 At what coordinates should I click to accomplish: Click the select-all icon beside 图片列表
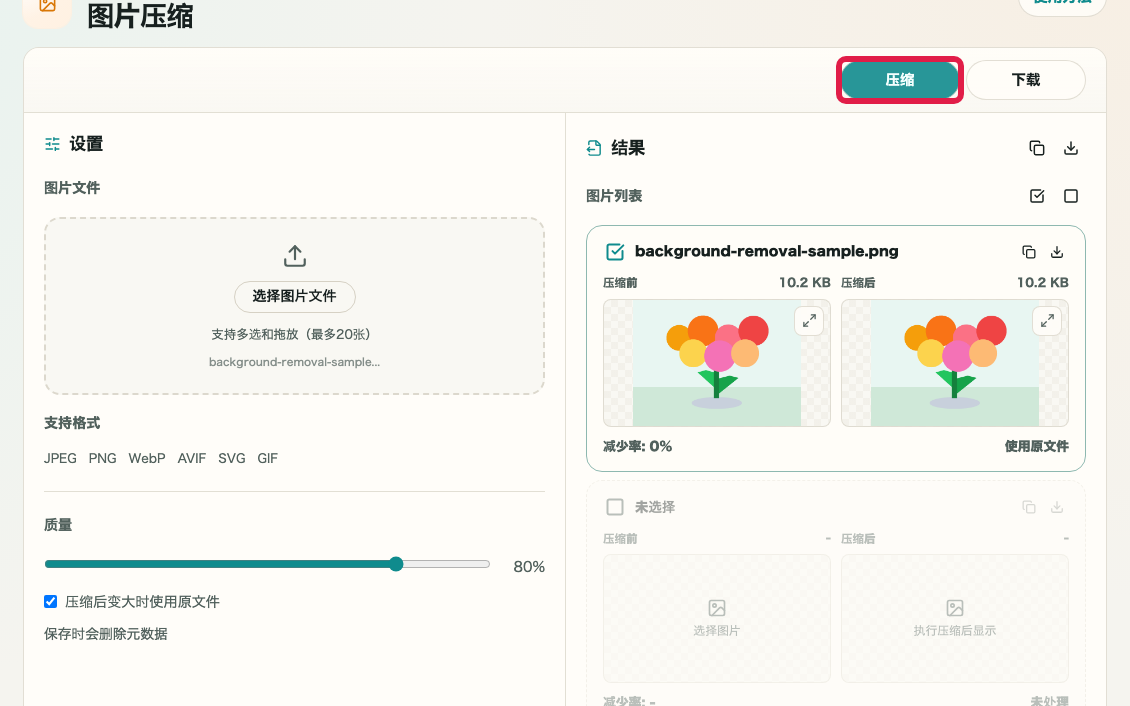pyautogui.click(x=1036, y=196)
